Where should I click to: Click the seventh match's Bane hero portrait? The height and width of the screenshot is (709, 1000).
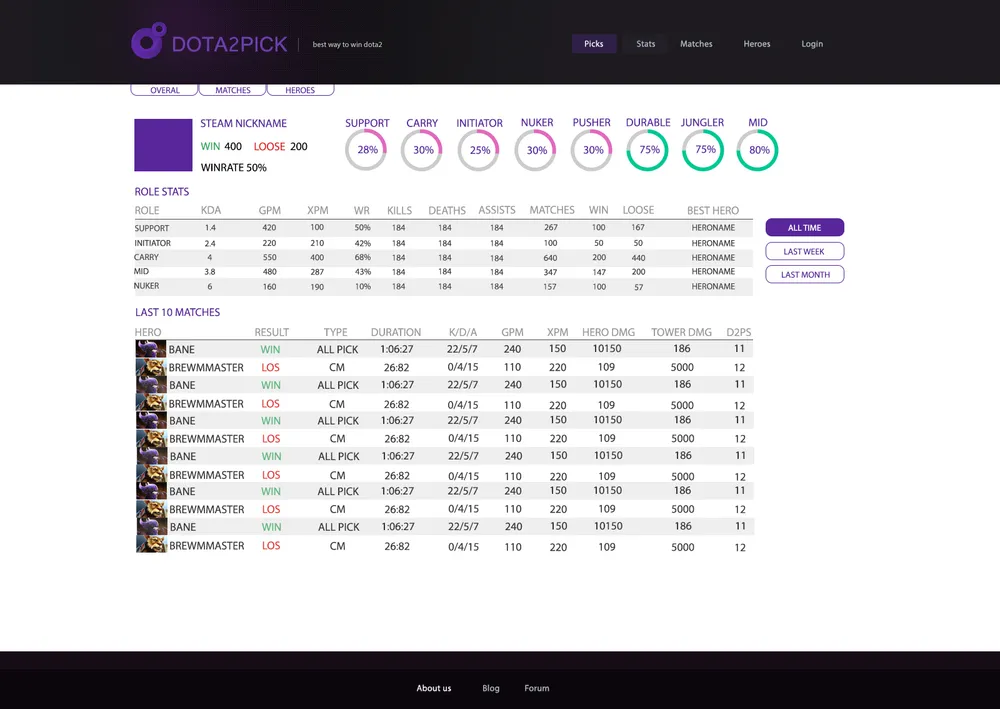click(151, 456)
